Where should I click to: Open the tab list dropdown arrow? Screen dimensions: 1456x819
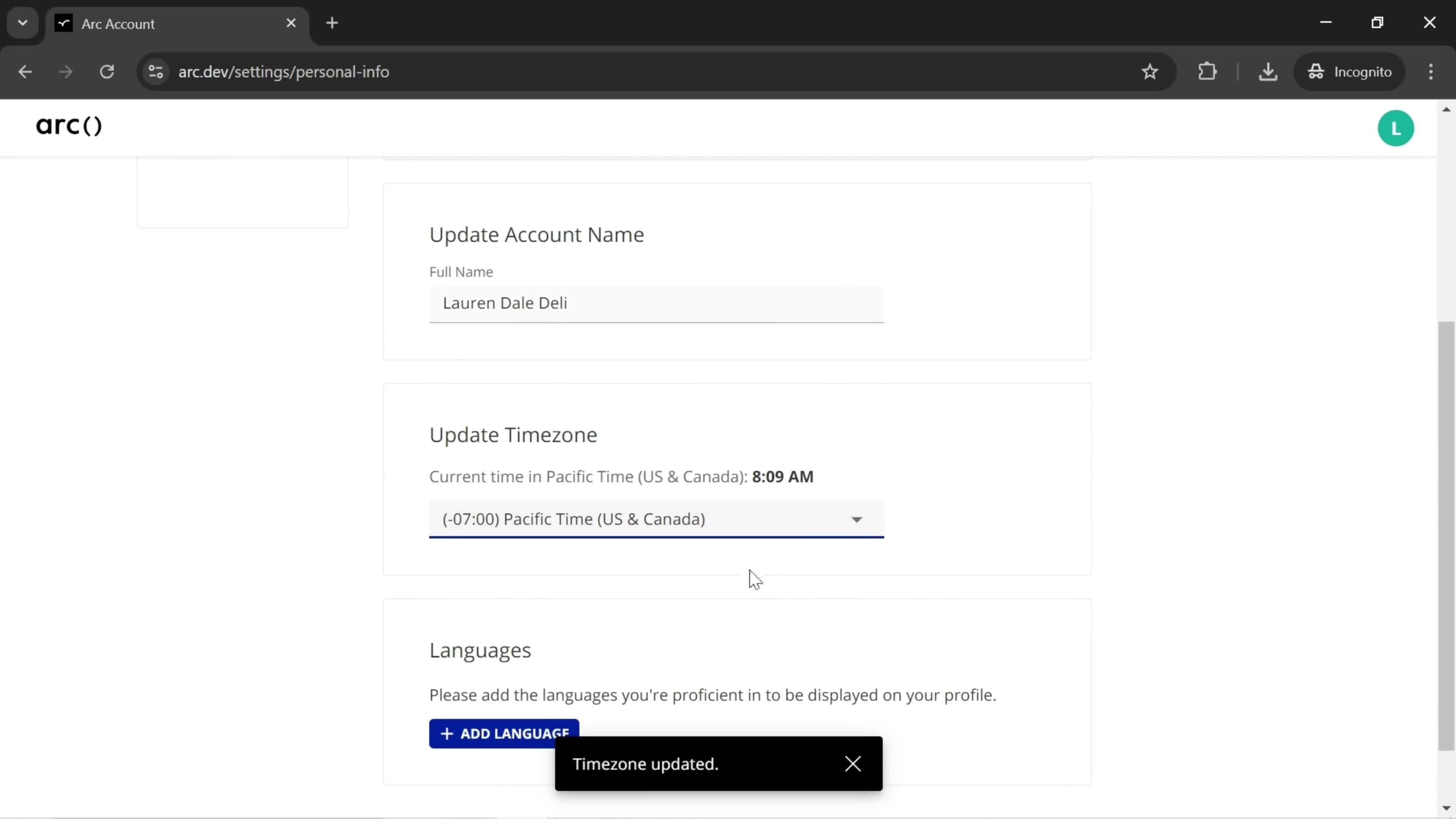tap(22, 22)
